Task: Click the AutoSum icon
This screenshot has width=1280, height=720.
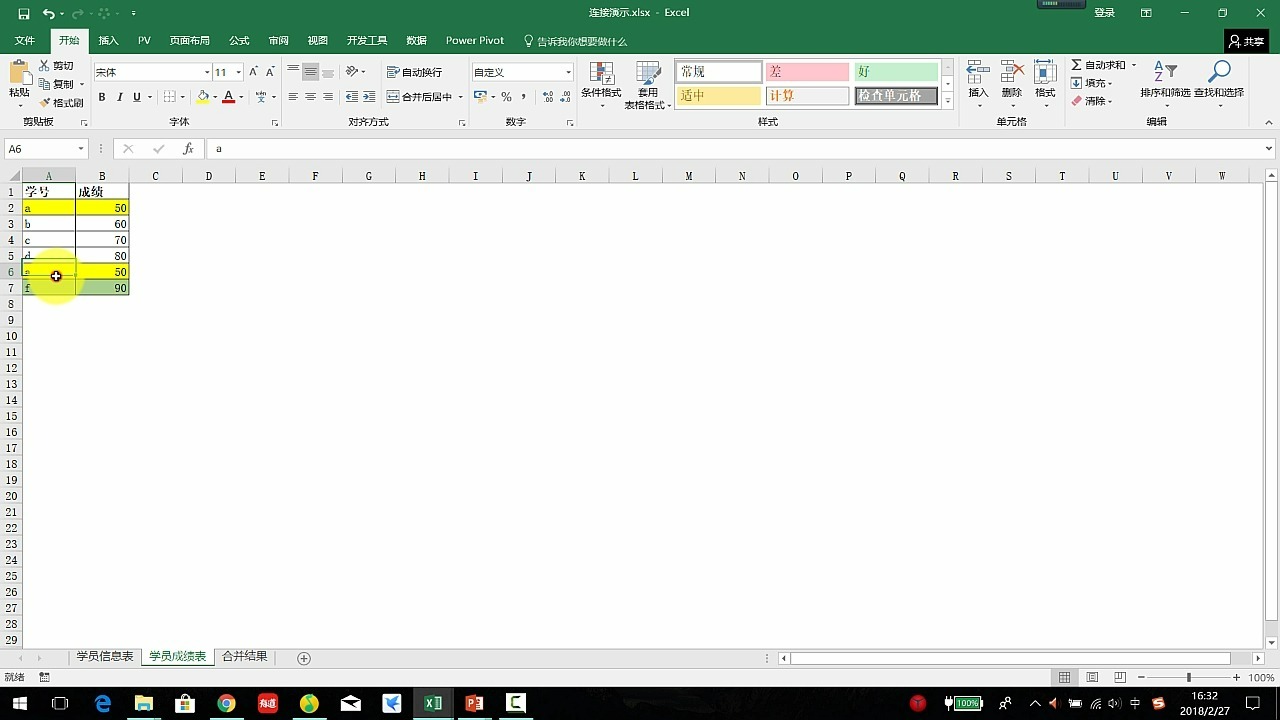Action: click(x=1079, y=64)
